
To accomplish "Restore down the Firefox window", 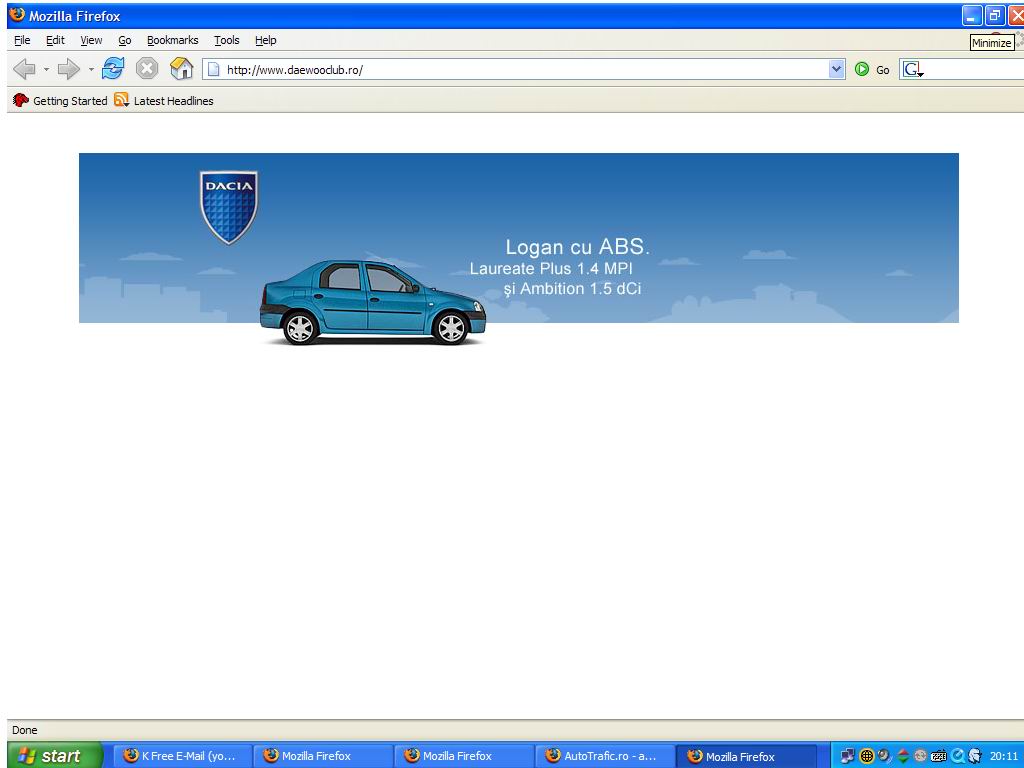I will pos(995,16).
